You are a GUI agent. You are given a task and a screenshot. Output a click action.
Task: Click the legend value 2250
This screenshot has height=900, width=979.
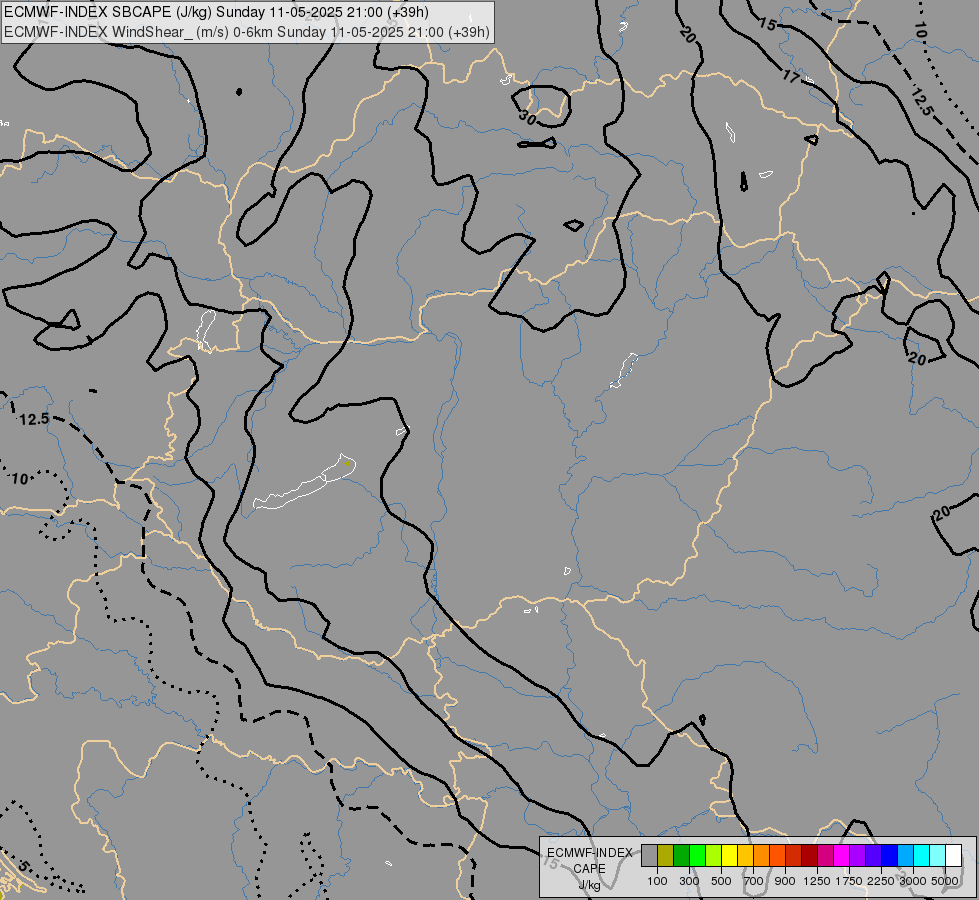pyautogui.click(x=880, y=881)
